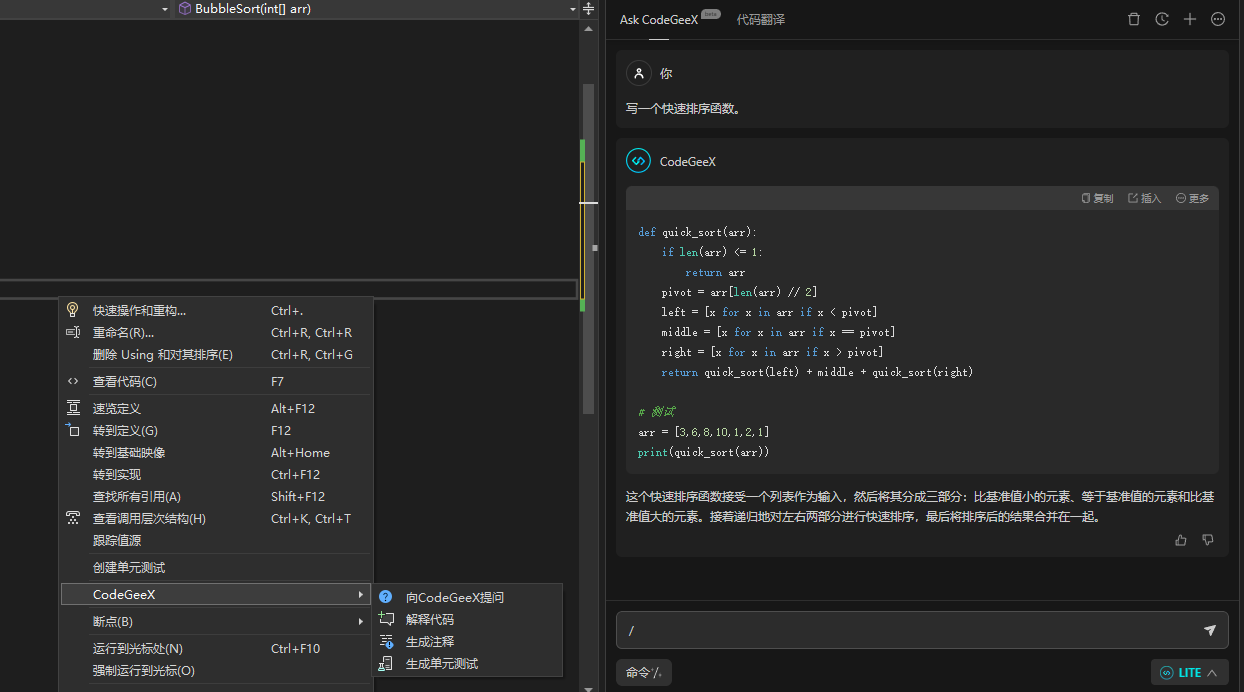
Task: Clear chat history with the trash icon
Action: point(1133,18)
